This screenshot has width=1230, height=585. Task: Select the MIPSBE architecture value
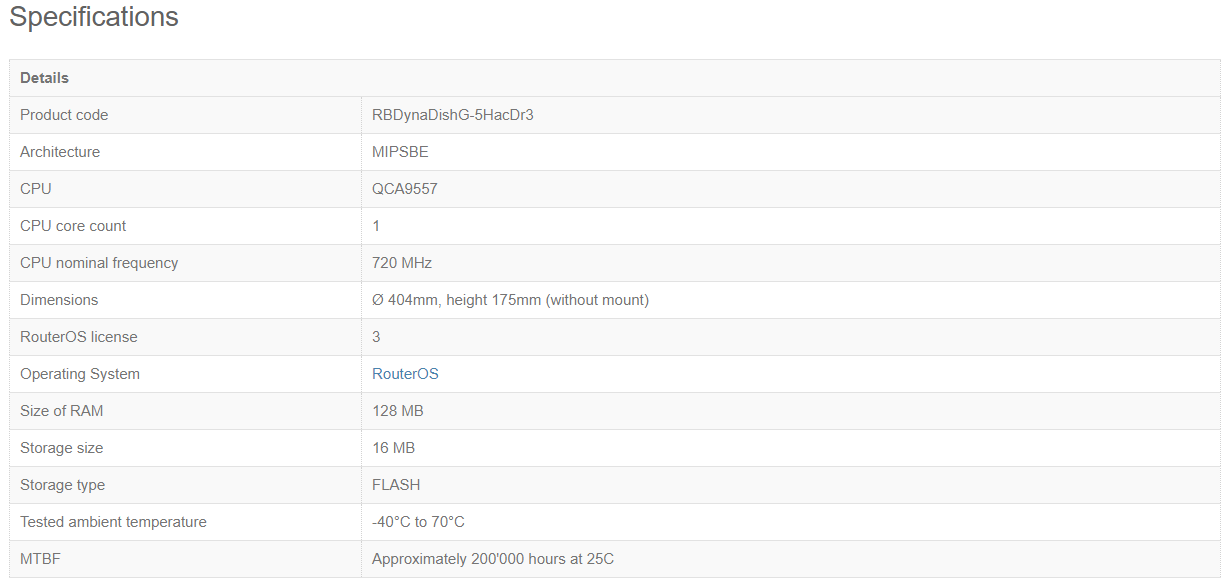click(400, 152)
